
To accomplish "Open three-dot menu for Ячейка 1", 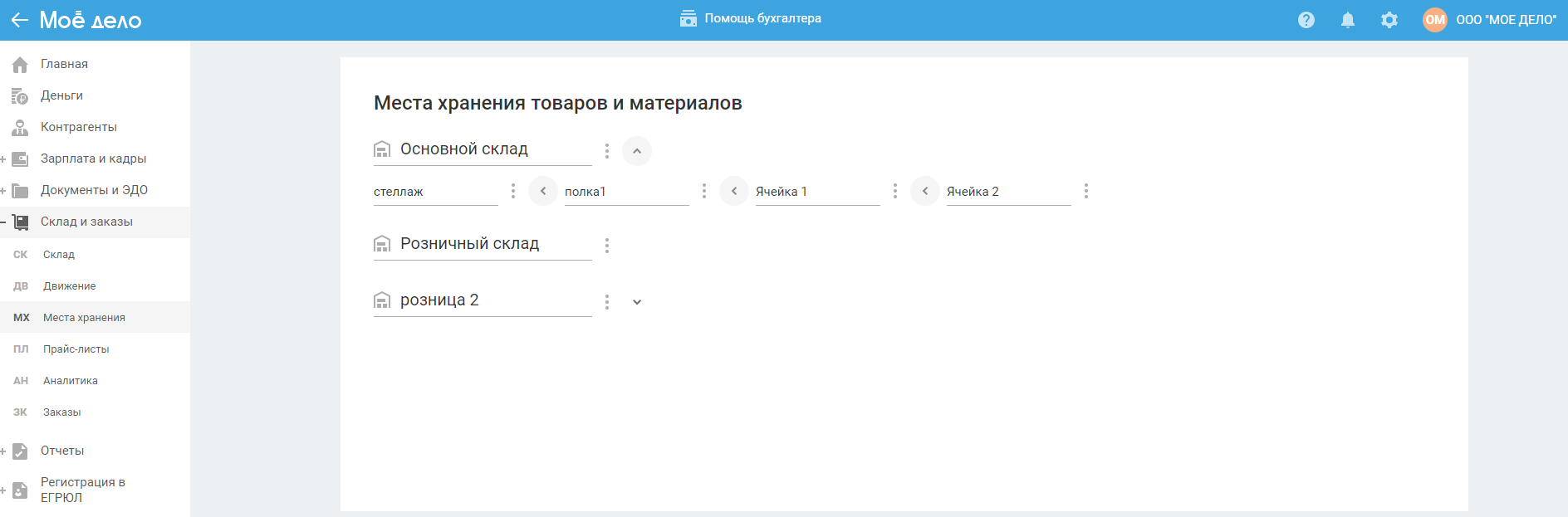I will coord(895,191).
